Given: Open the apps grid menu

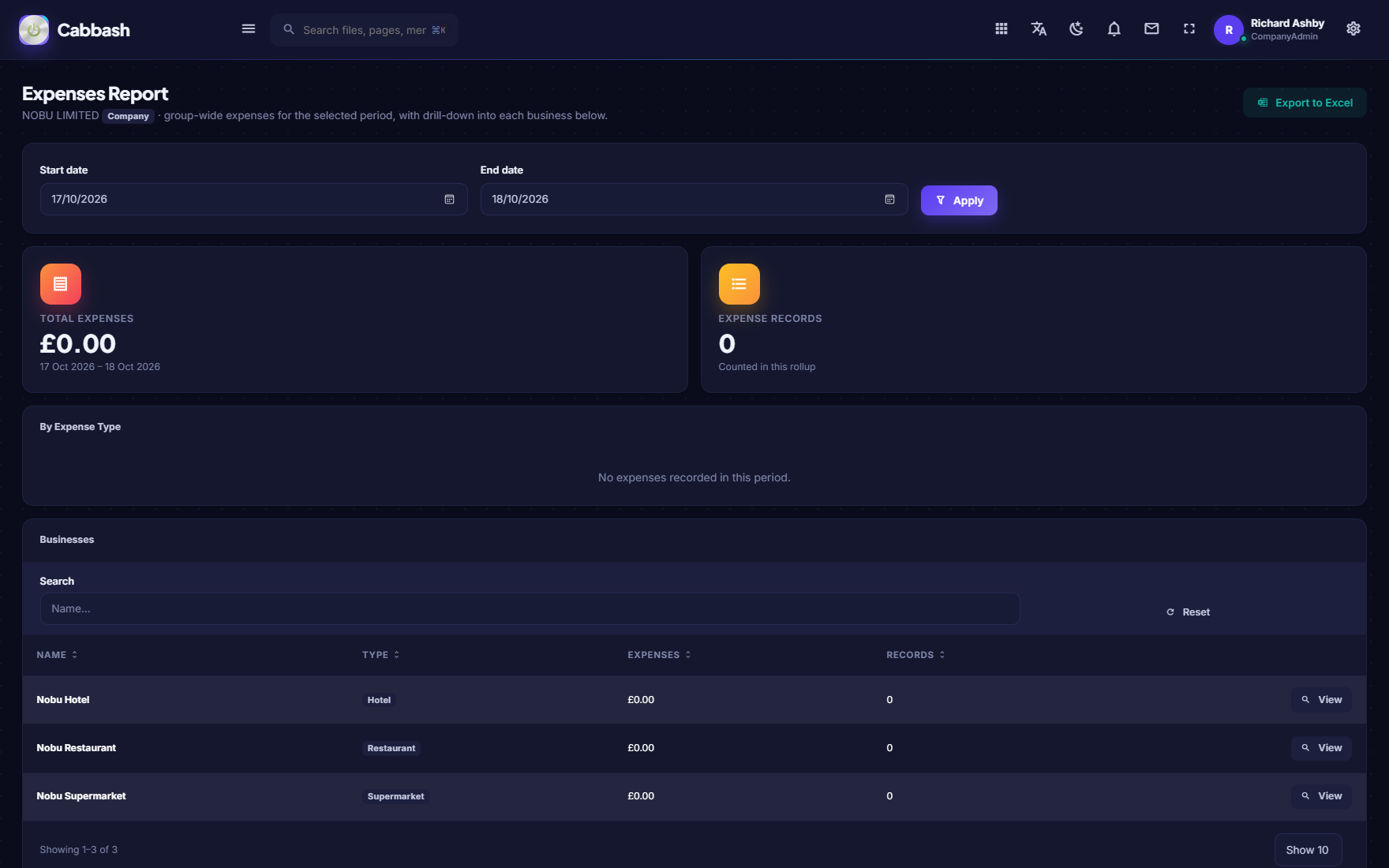Looking at the screenshot, I should [x=1002, y=29].
